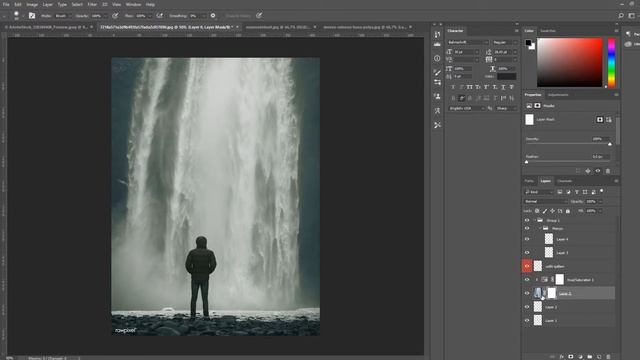
Task: Lock transparent pixels icon in Layers
Action: [x=537, y=211]
